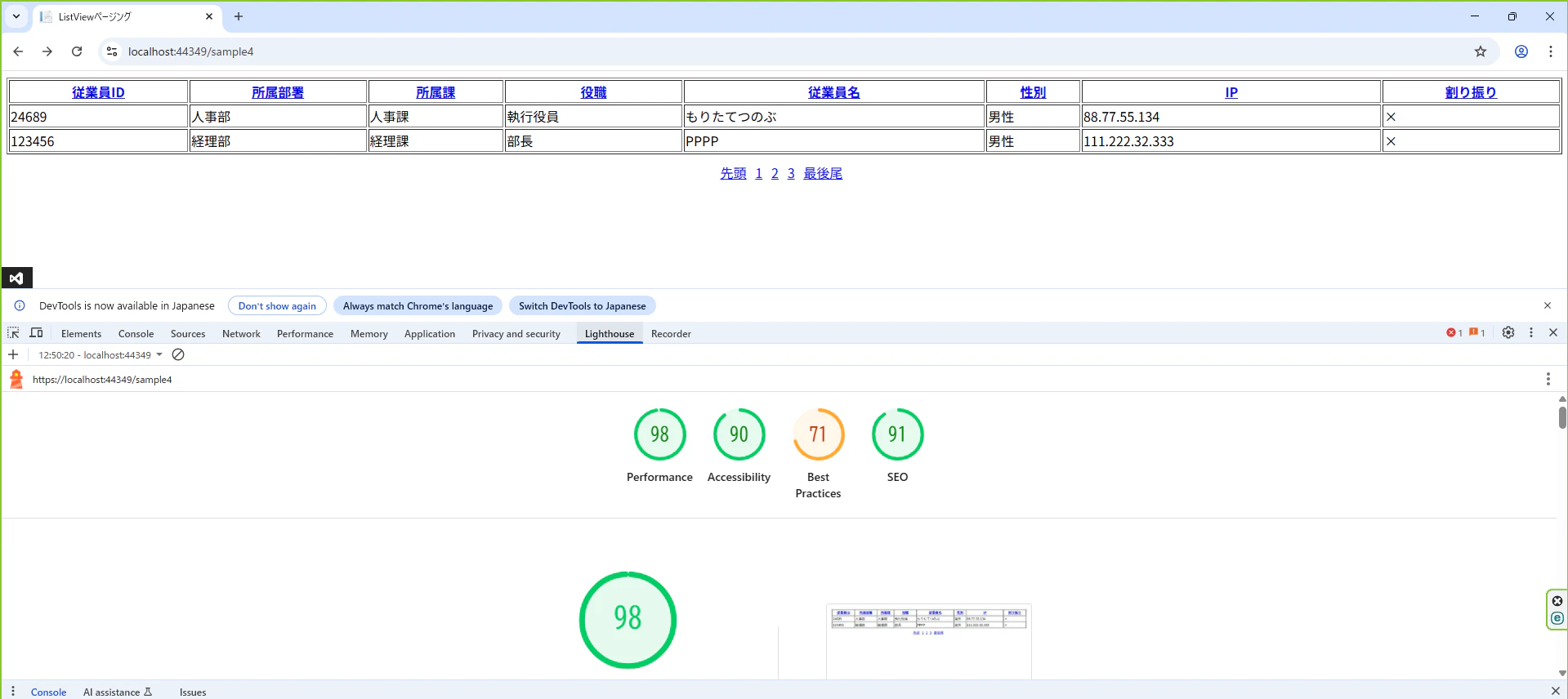The width and height of the screenshot is (1568, 699).
Task: Toggle the device toolbar icon
Action: [x=36, y=333]
